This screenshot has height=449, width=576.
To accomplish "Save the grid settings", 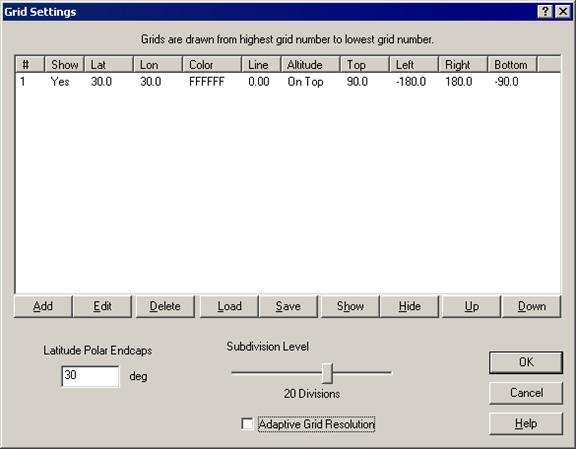I will 288,306.
